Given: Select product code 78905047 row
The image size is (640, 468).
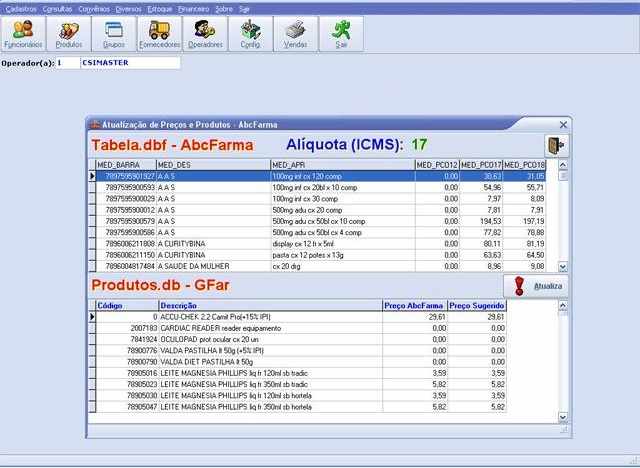Looking at the screenshot, I should [x=301, y=407].
